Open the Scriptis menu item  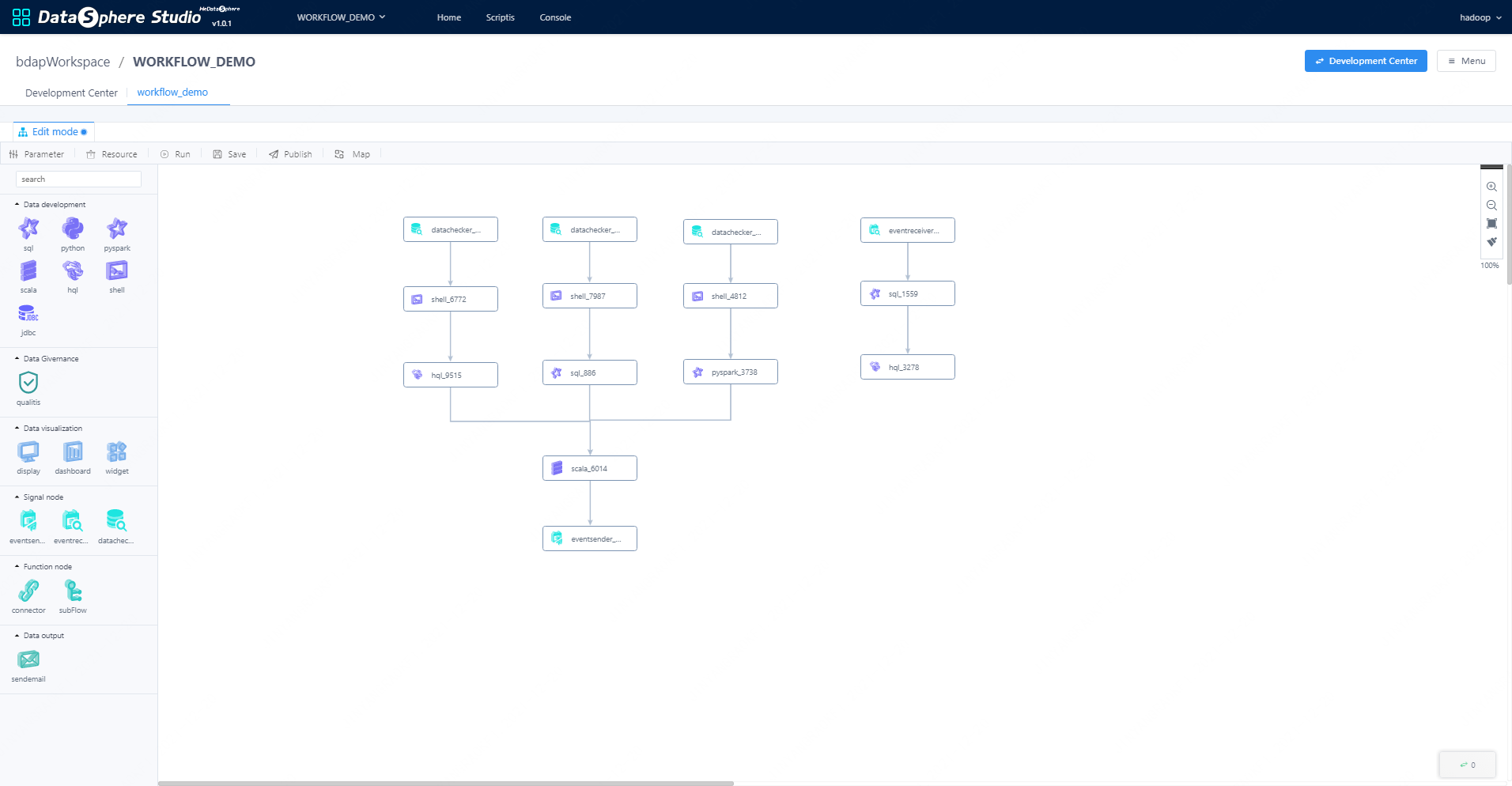(500, 17)
